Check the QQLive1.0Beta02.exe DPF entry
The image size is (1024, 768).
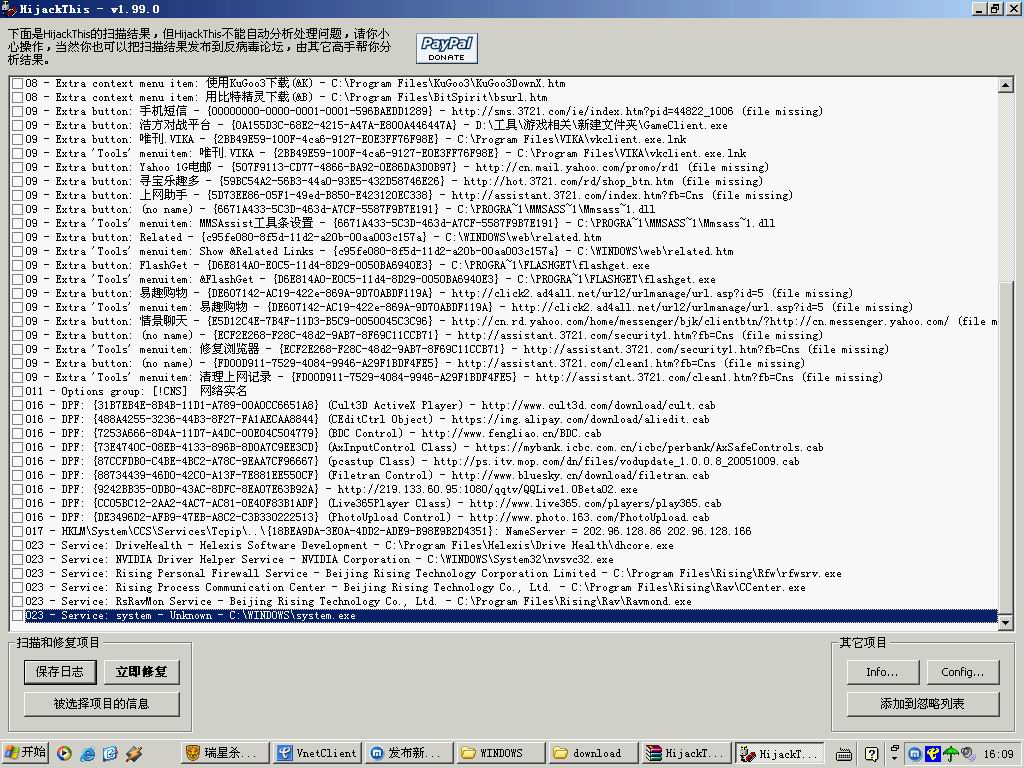tap(18, 490)
